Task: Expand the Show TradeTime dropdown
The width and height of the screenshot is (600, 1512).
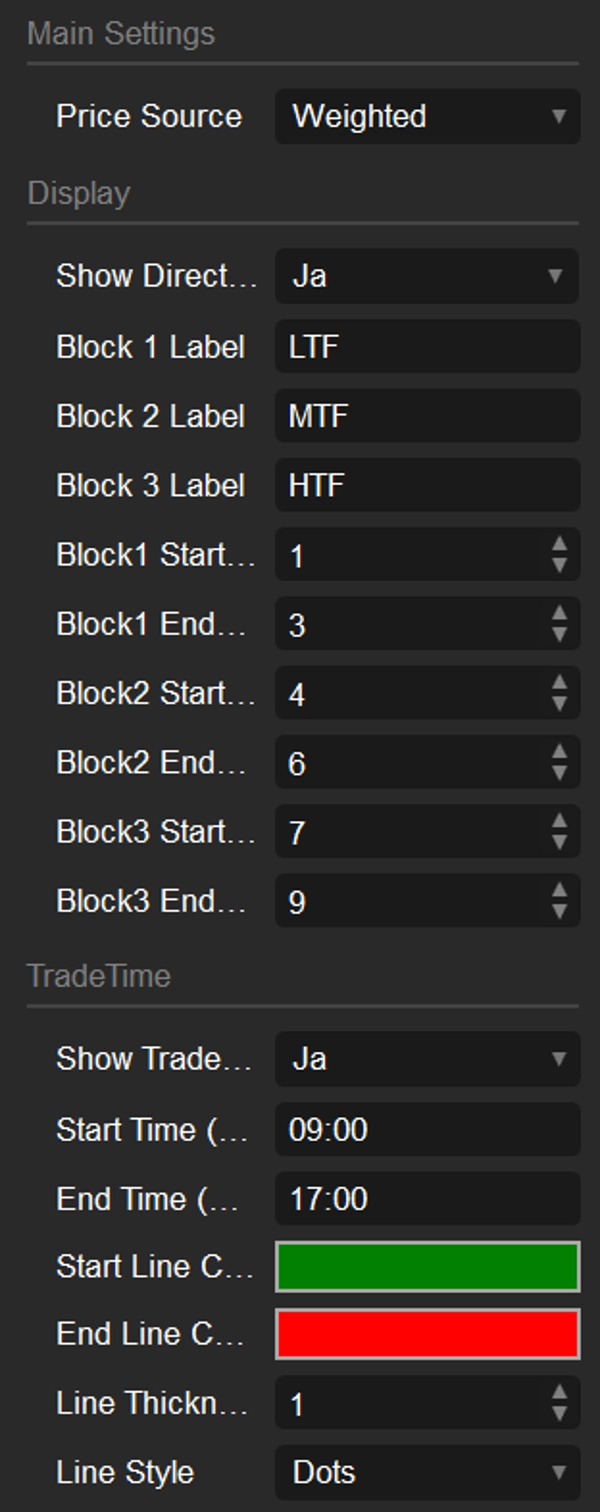Action: [427, 1059]
